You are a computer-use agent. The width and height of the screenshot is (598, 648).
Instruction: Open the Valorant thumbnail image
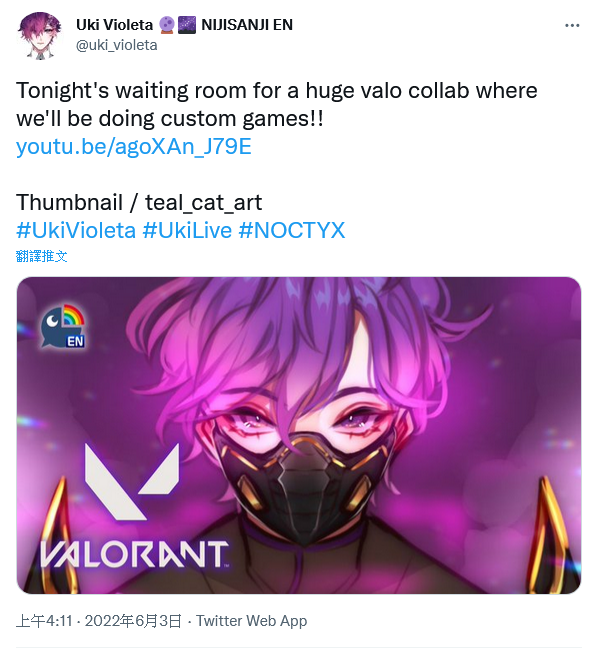click(299, 435)
